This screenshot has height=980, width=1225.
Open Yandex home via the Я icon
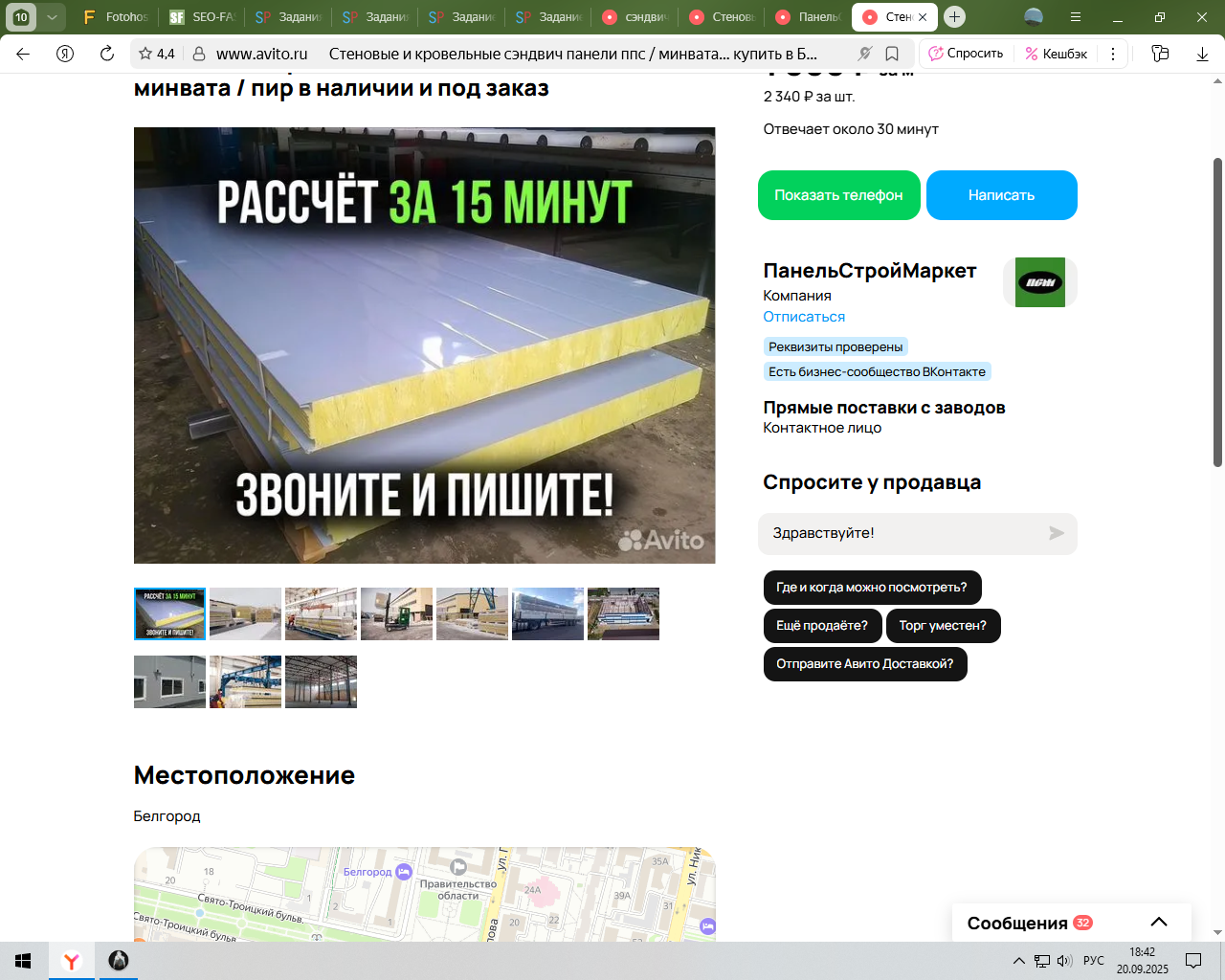(x=65, y=54)
